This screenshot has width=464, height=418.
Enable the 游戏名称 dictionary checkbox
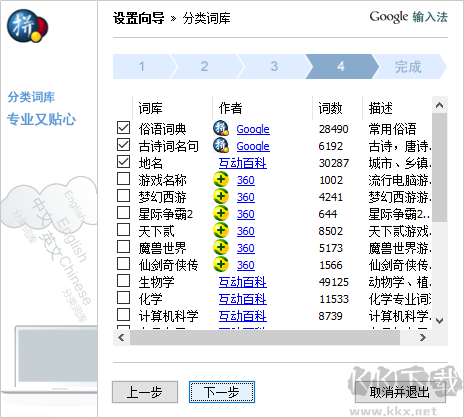[x=124, y=178]
